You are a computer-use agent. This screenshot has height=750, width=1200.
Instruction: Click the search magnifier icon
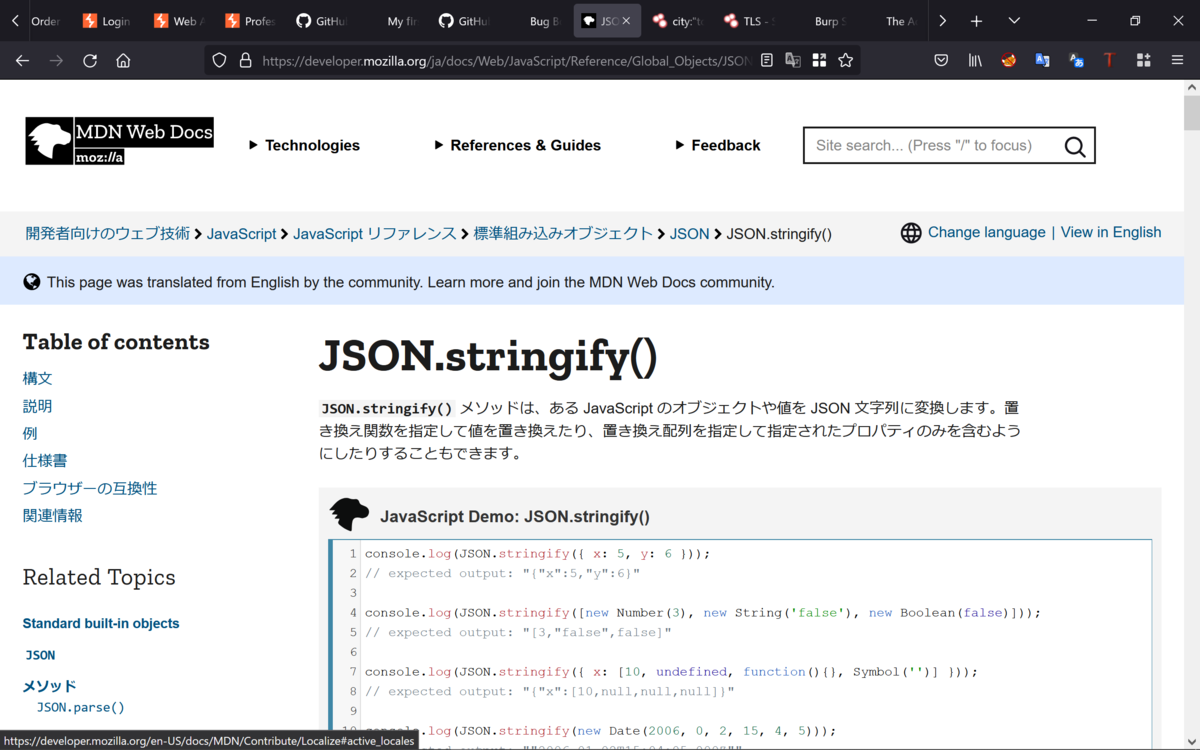tap(1075, 146)
